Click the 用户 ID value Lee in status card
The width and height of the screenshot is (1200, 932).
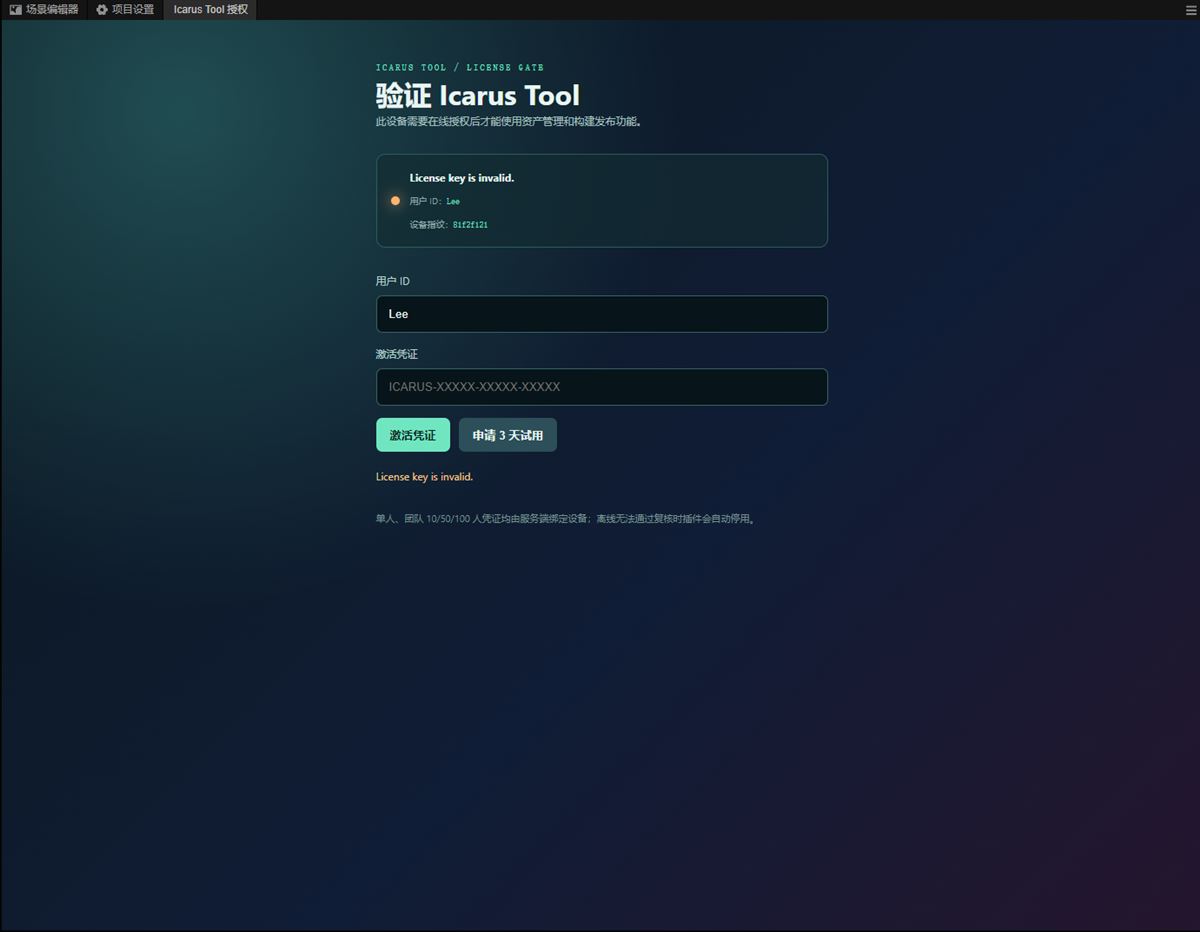[453, 202]
